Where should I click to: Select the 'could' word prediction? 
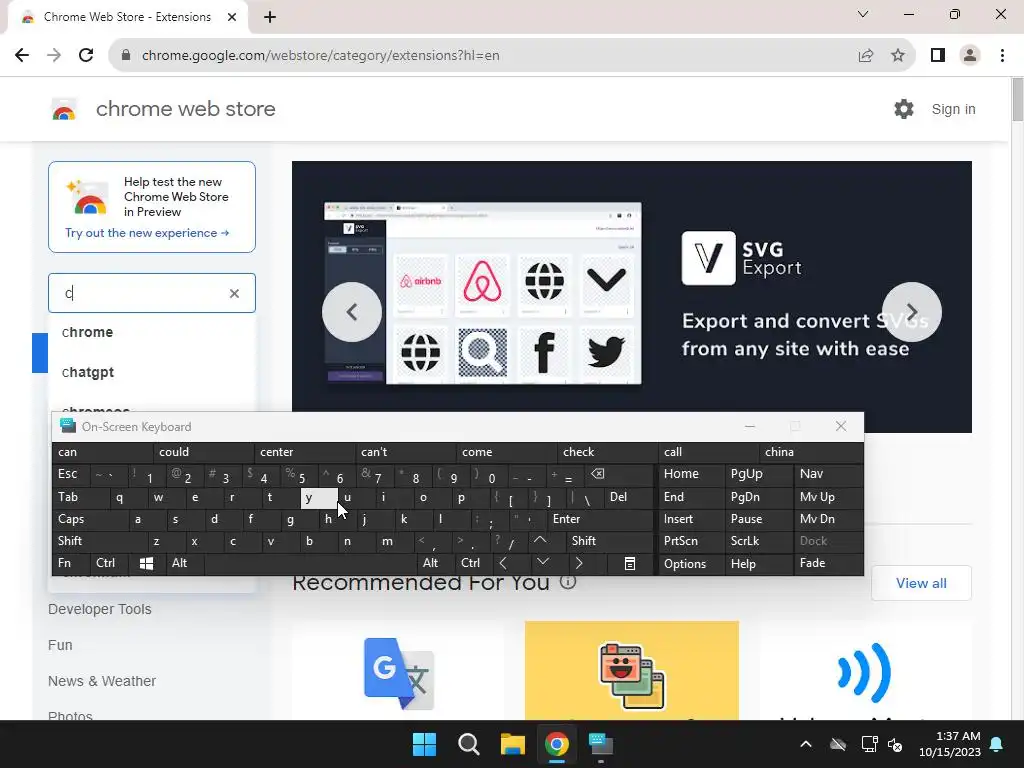click(x=203, y=452)
